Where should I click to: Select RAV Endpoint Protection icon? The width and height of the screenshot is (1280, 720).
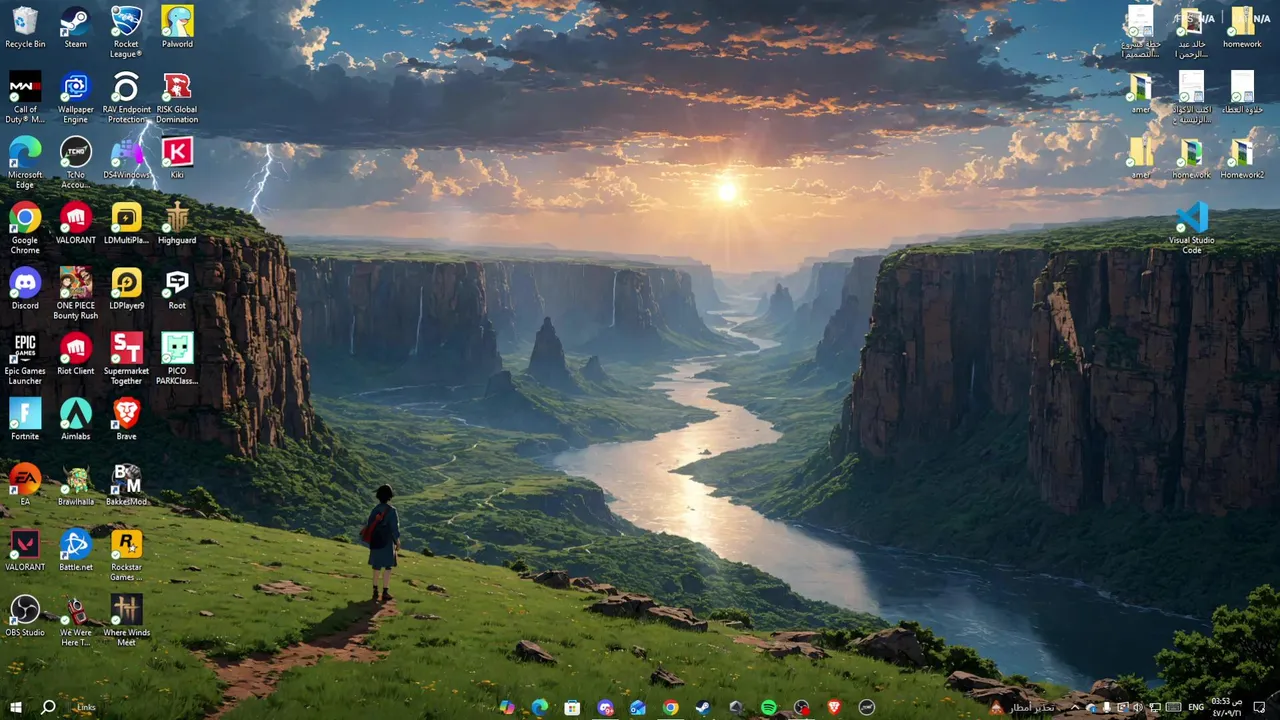pos(126,97)
